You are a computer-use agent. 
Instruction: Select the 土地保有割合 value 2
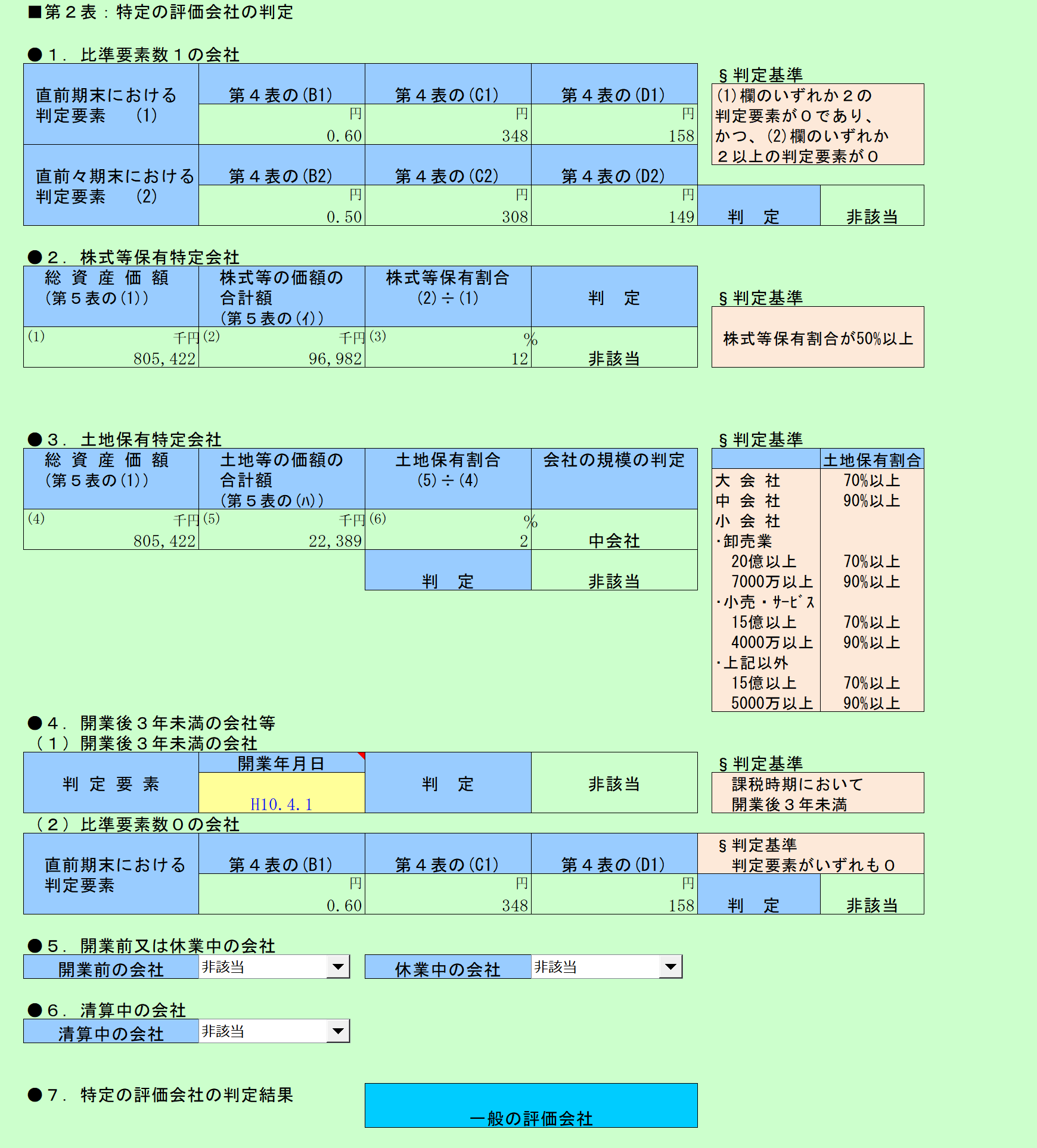(x=448, y=530)
